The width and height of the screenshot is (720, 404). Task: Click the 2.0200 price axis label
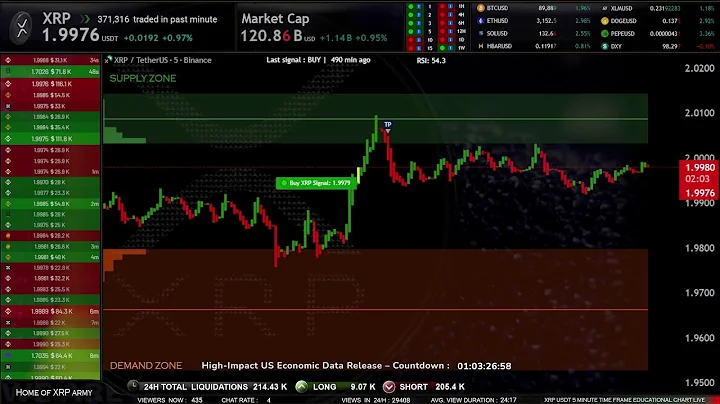point(699,68)
